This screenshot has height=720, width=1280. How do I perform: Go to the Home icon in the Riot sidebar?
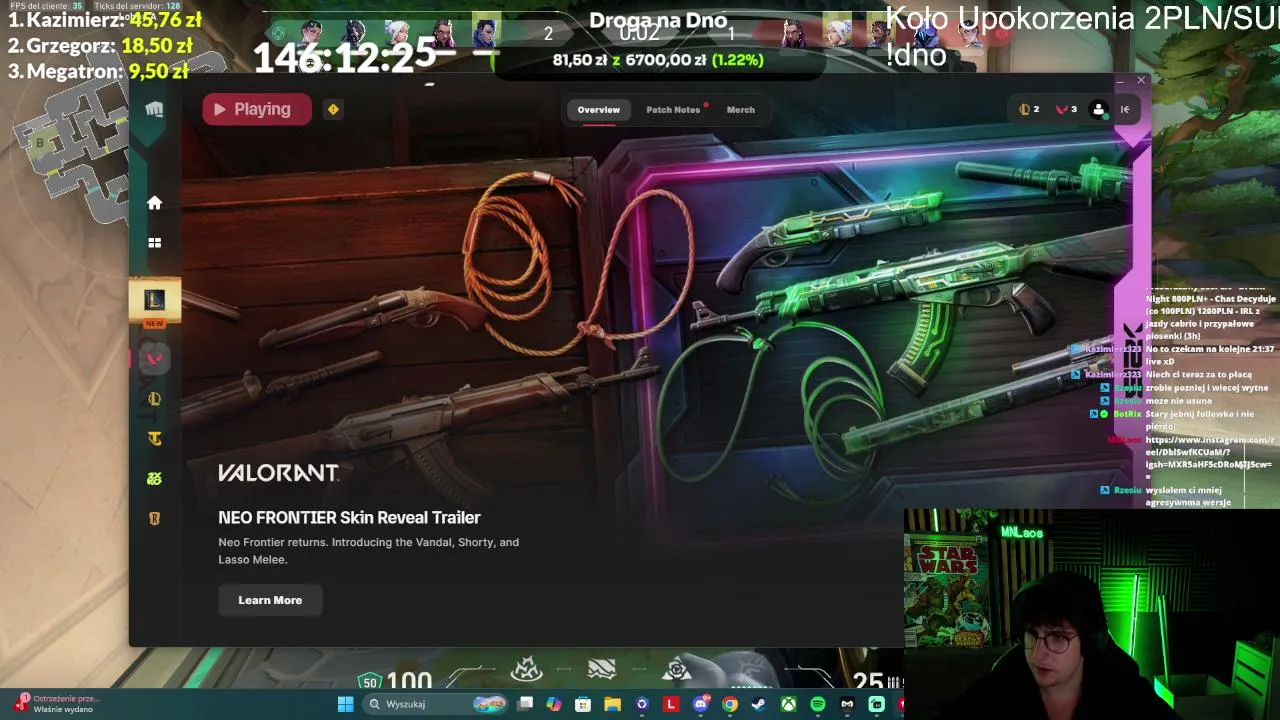tap(154, 203)
